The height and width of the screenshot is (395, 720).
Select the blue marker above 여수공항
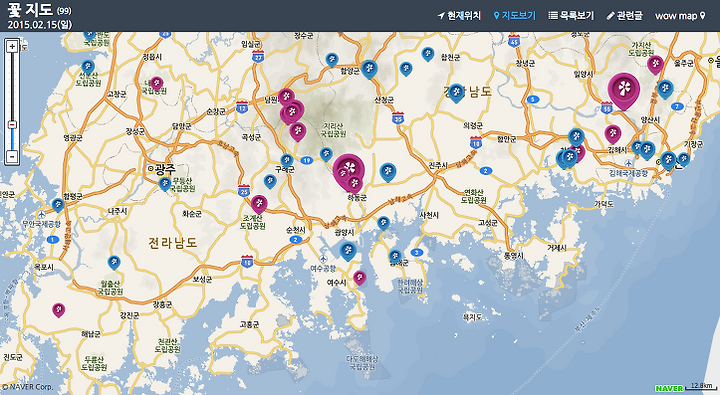pos(348,251)
